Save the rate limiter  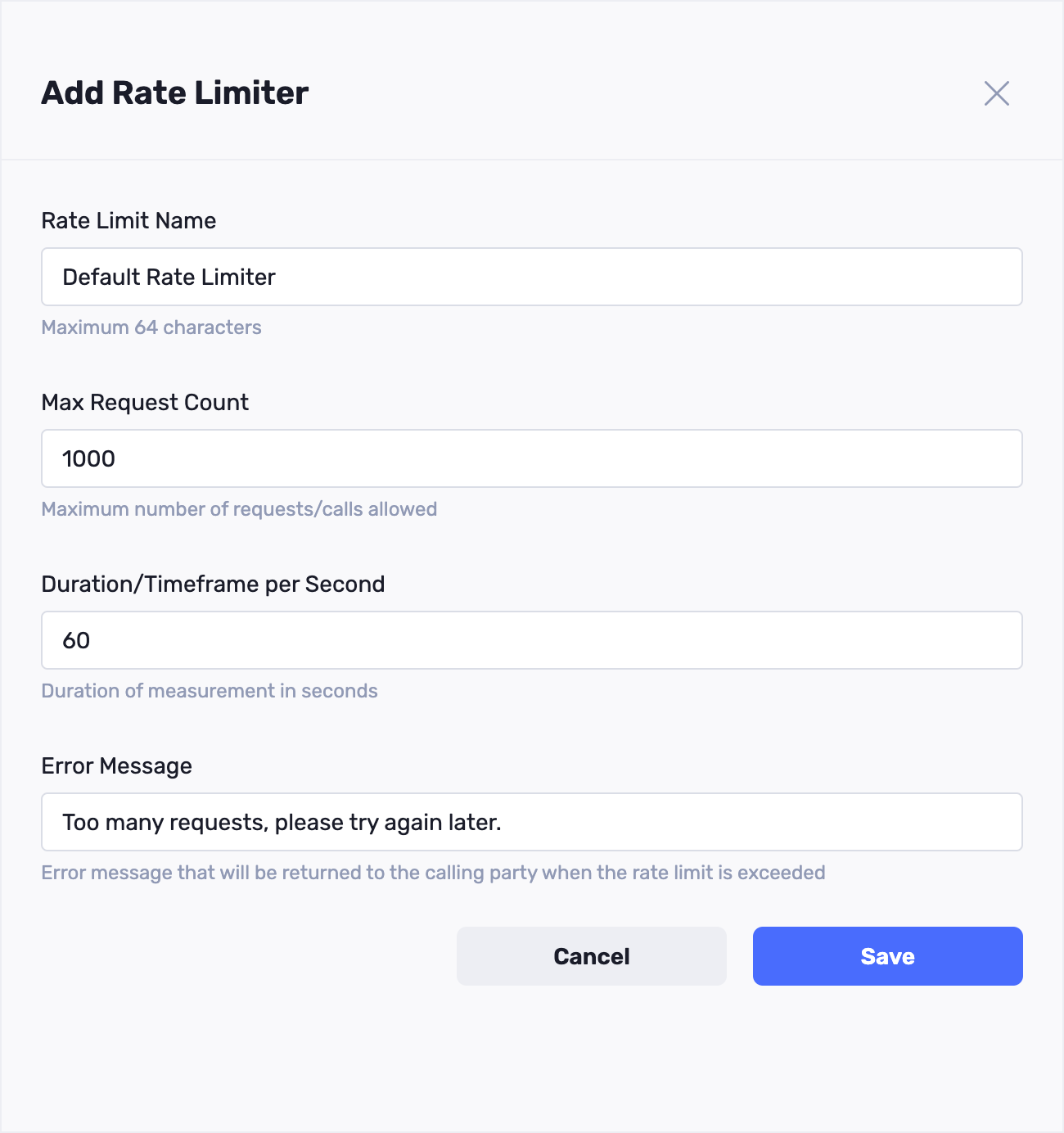(887, 956)
